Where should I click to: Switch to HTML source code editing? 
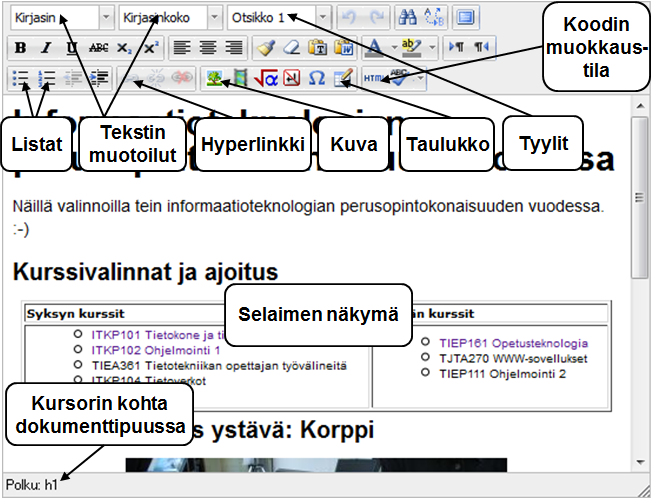374,78
